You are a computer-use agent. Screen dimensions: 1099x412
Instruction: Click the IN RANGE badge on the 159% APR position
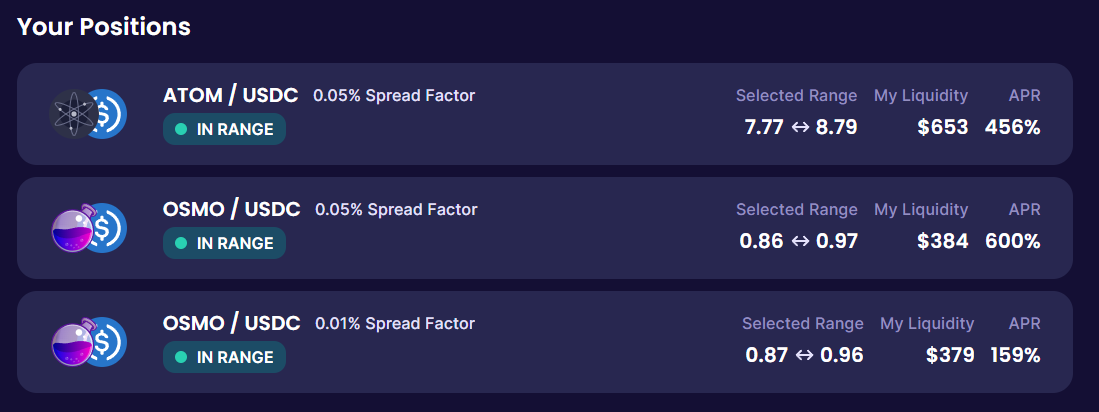coord(224,357)
